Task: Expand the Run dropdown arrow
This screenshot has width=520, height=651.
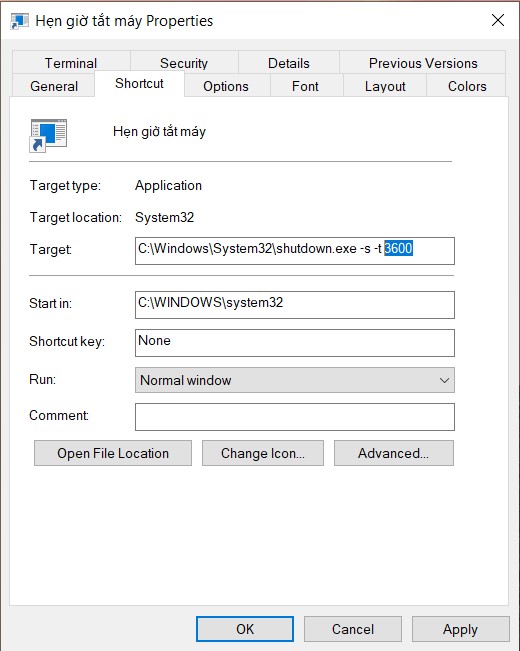Action: click(444, 380)
